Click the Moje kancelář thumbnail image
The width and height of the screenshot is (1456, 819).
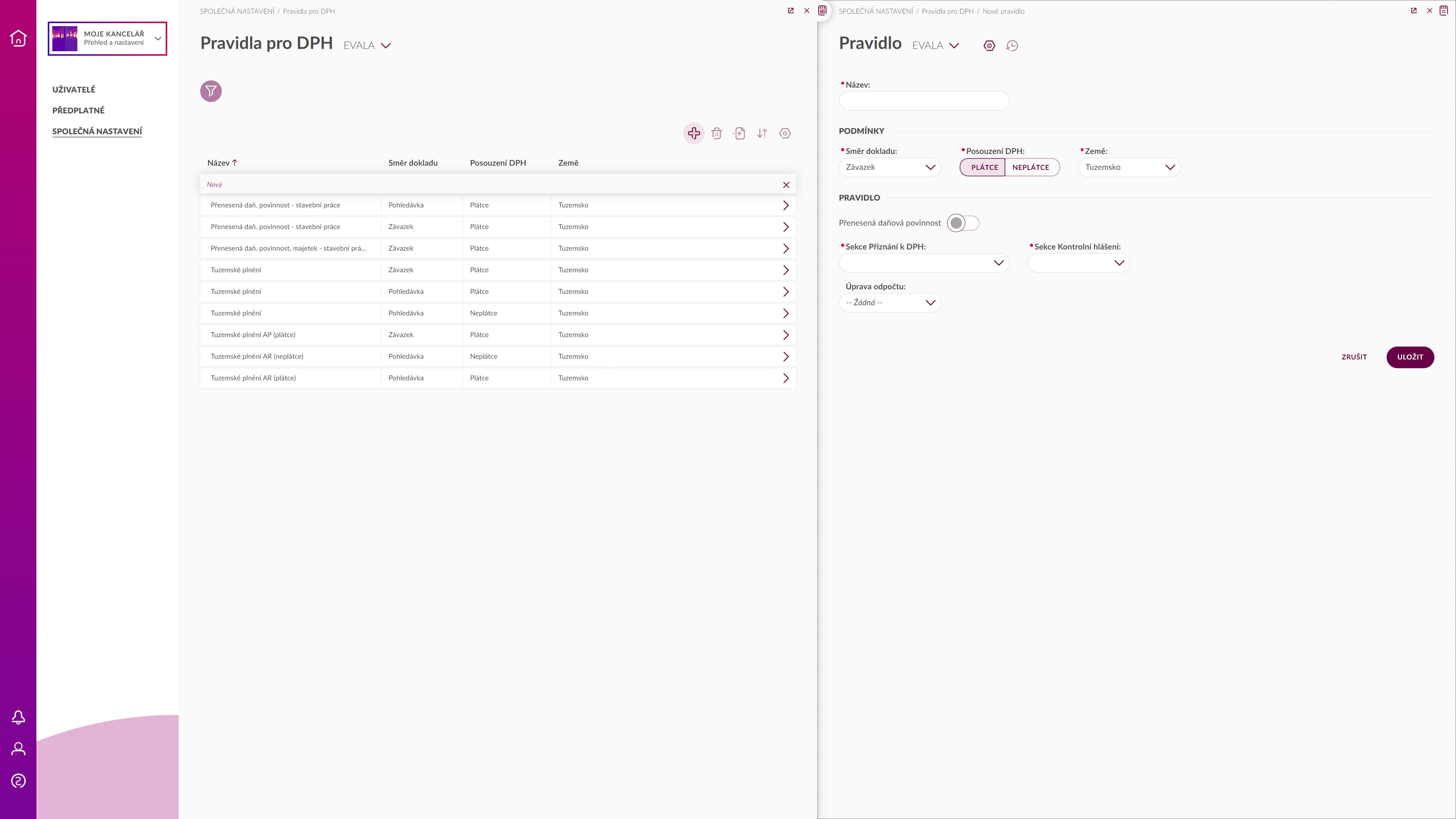(x=64, y=38)
